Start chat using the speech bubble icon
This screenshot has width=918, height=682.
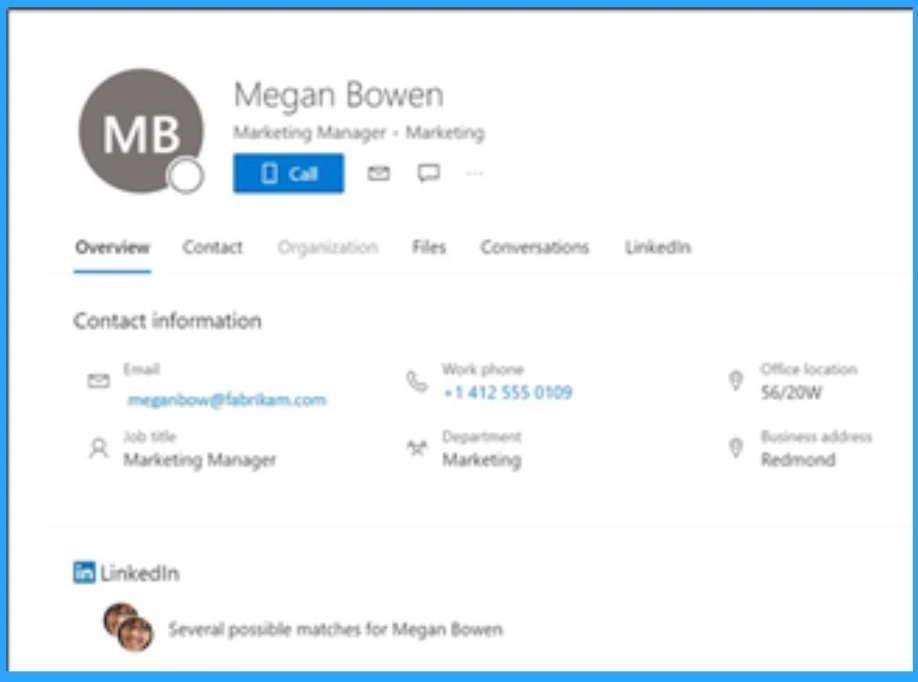(428, 174)
